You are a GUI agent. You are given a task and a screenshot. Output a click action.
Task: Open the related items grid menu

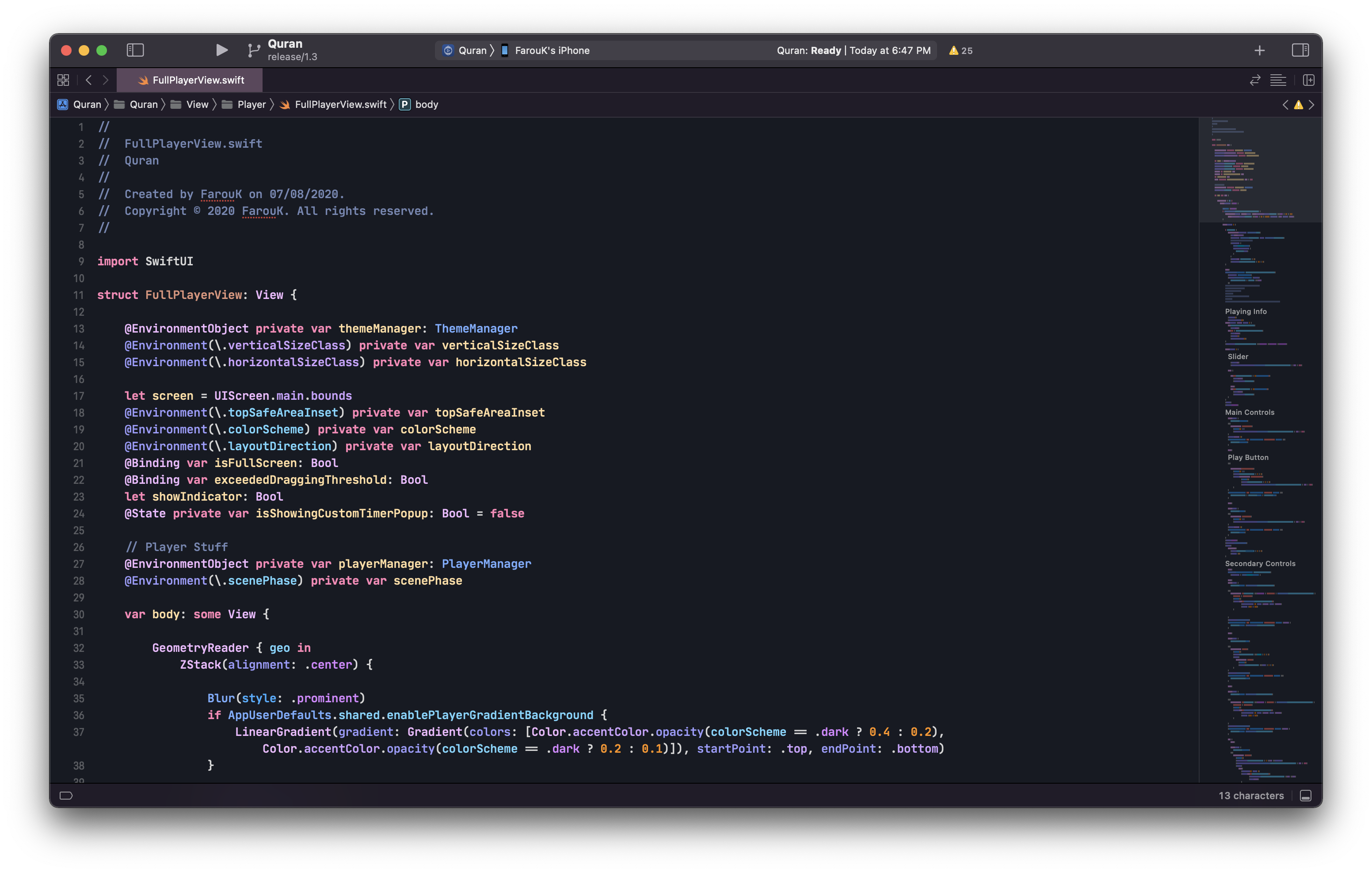click(63, 80)
